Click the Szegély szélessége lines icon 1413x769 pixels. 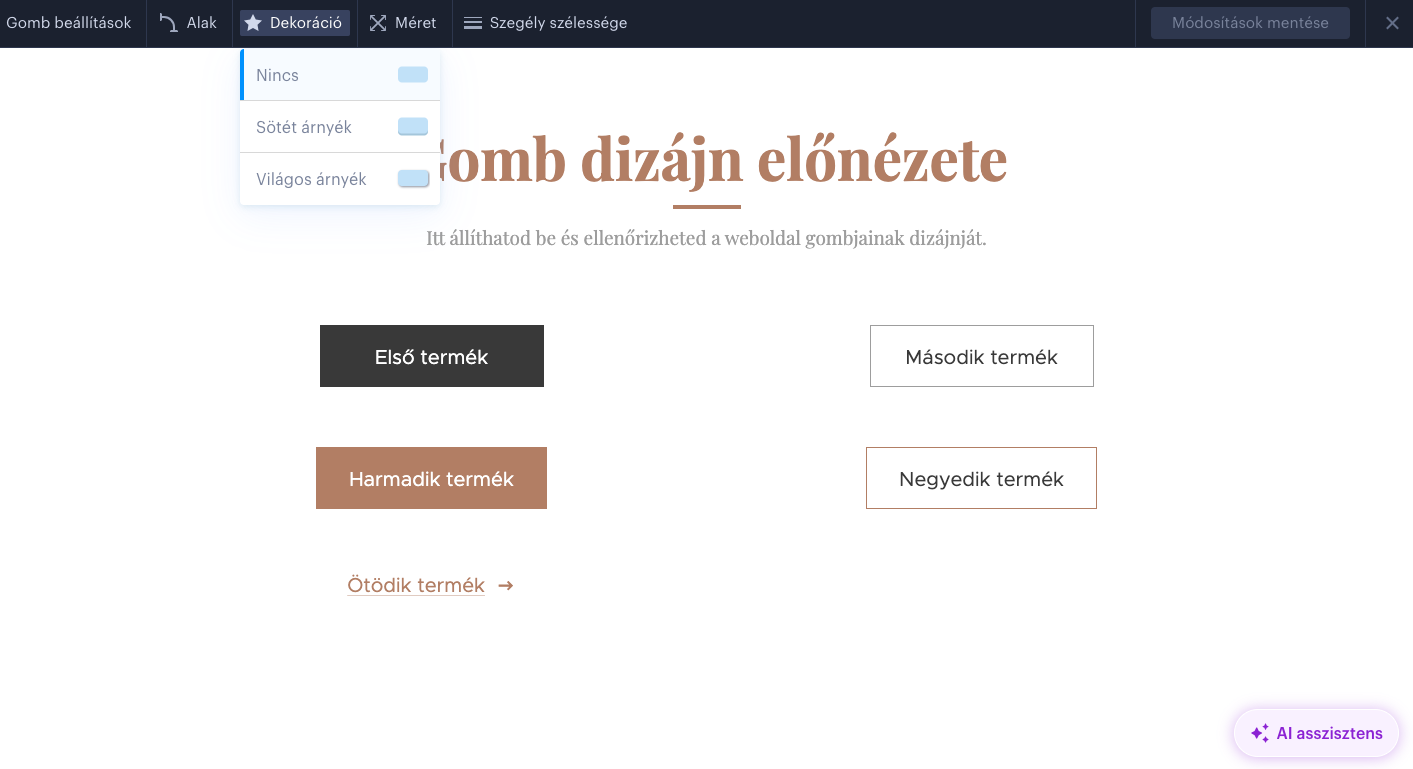click(473, 23)
